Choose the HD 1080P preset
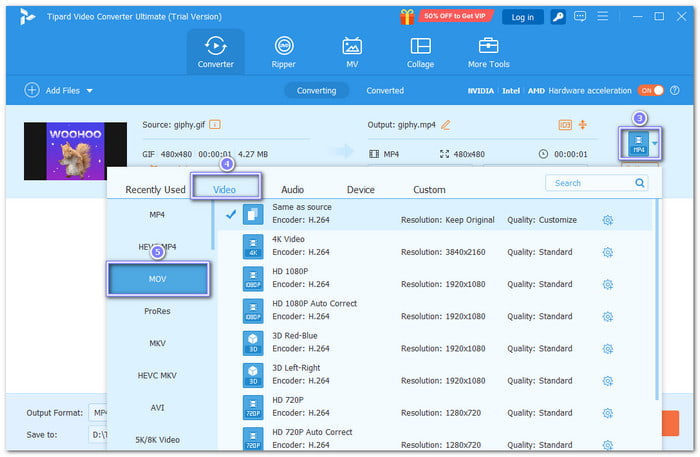Screen dimensions: 700x457 434,278
